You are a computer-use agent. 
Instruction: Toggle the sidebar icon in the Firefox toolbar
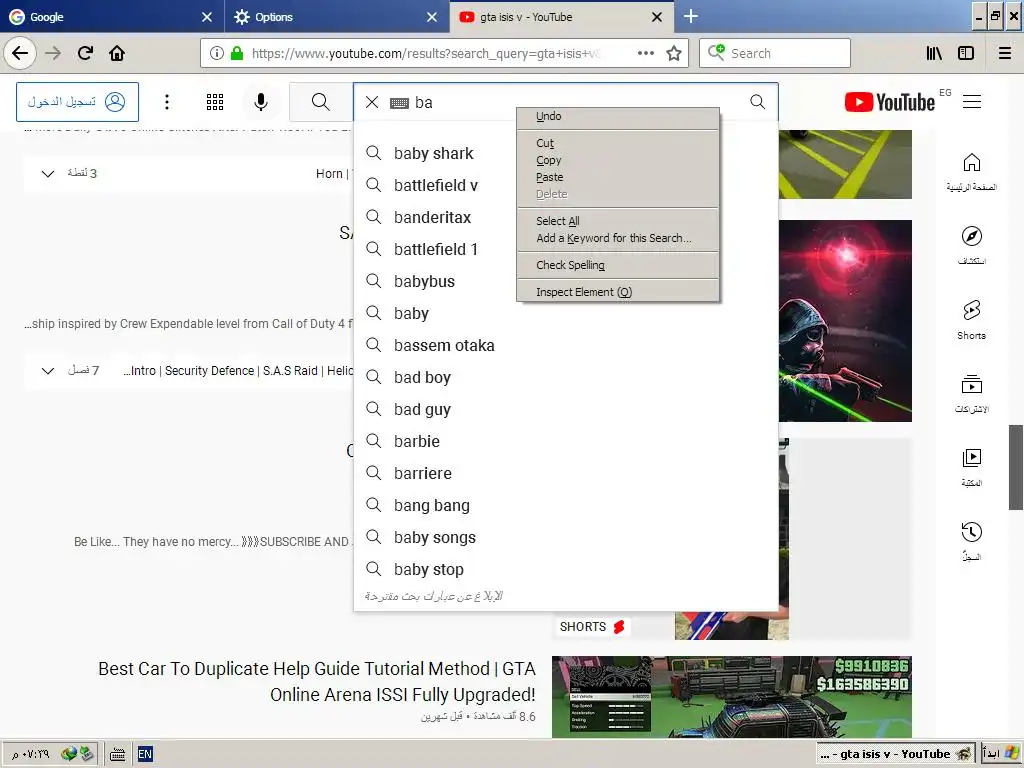tap(966, 53)
